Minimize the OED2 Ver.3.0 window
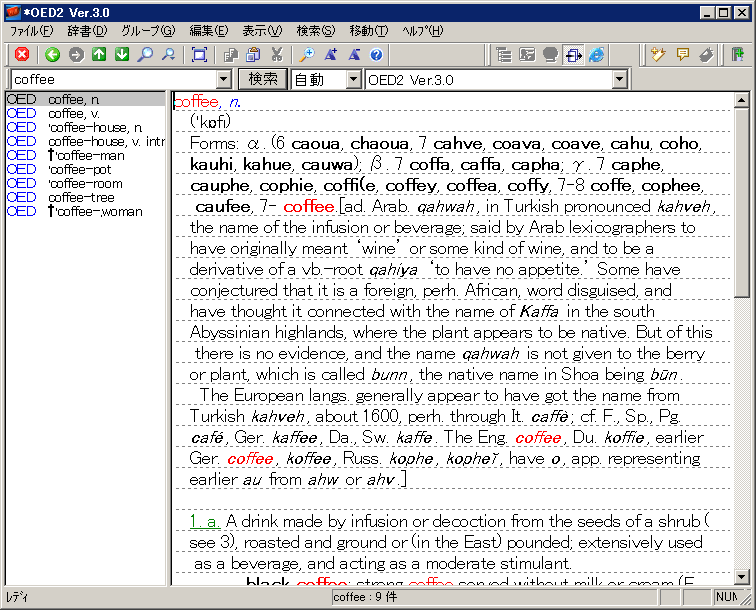Image resolution: width=756 pixels, height=610 pixels. point(707,13)
